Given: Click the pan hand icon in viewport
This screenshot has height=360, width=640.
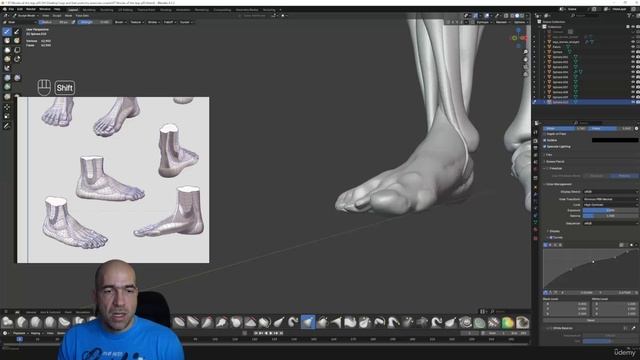Looking at the screenshot, I should point(526,60).
